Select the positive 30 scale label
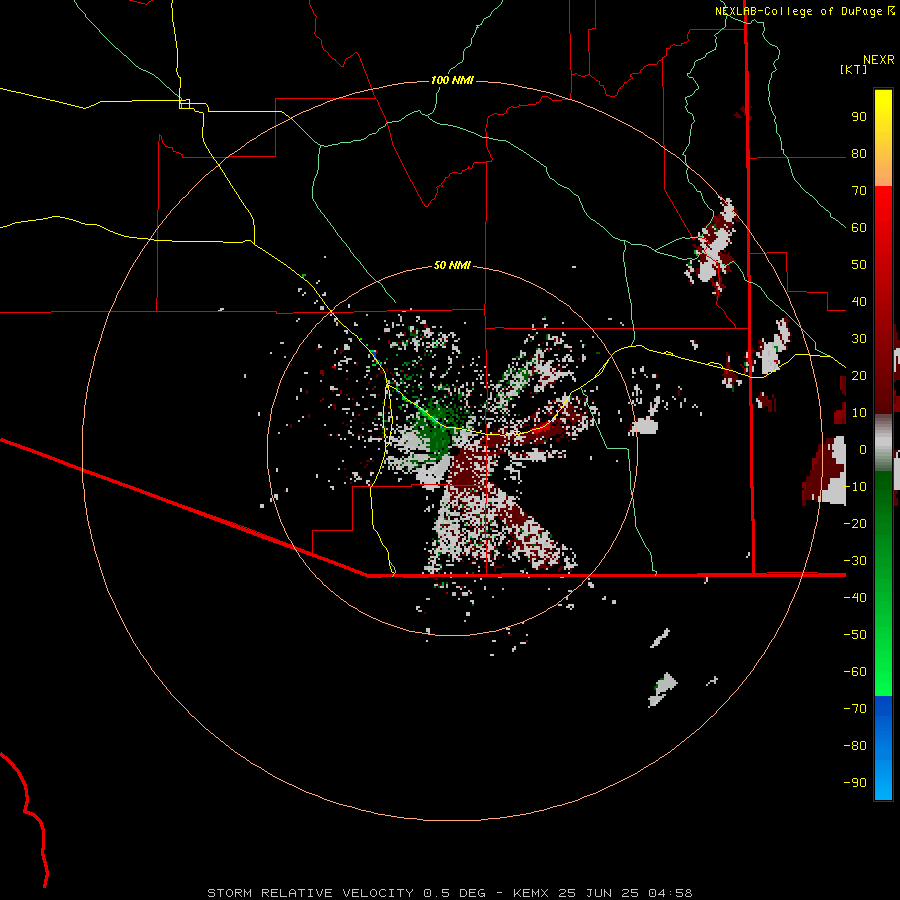Image resolution: width=900 pixels, height=900 pixels. pyautogui.click(x=859, y=339)
